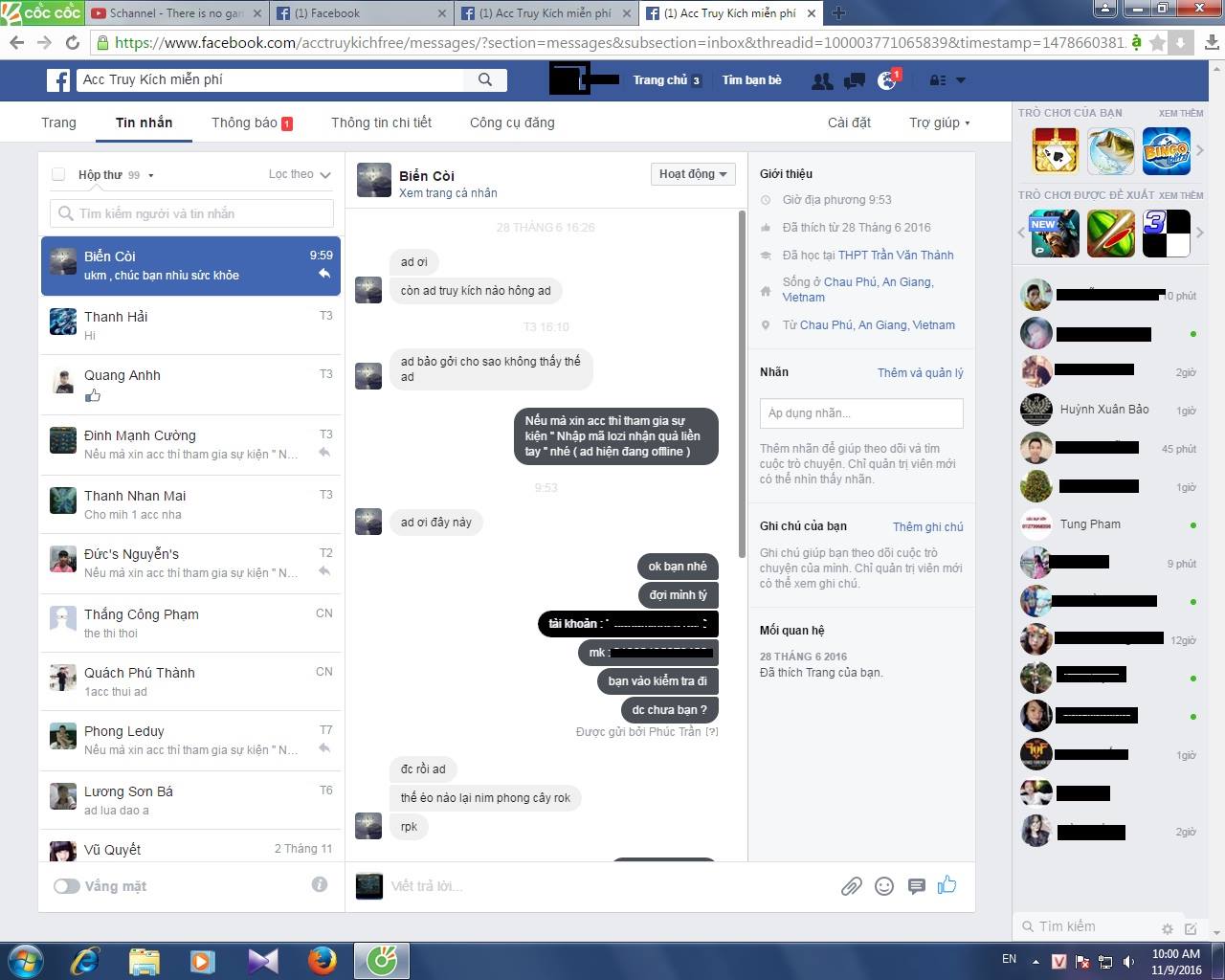Bookmark the page with star icon
This screenshot has width=1225, height=980.
click(1157, 43)
